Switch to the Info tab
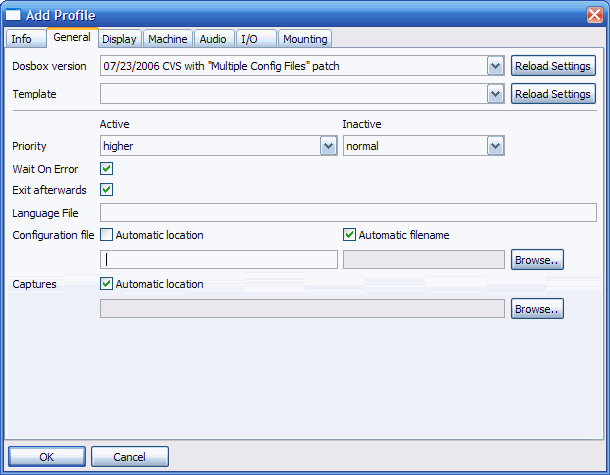The width and height of the screenshot is (610, 475). tap(21, 39)
